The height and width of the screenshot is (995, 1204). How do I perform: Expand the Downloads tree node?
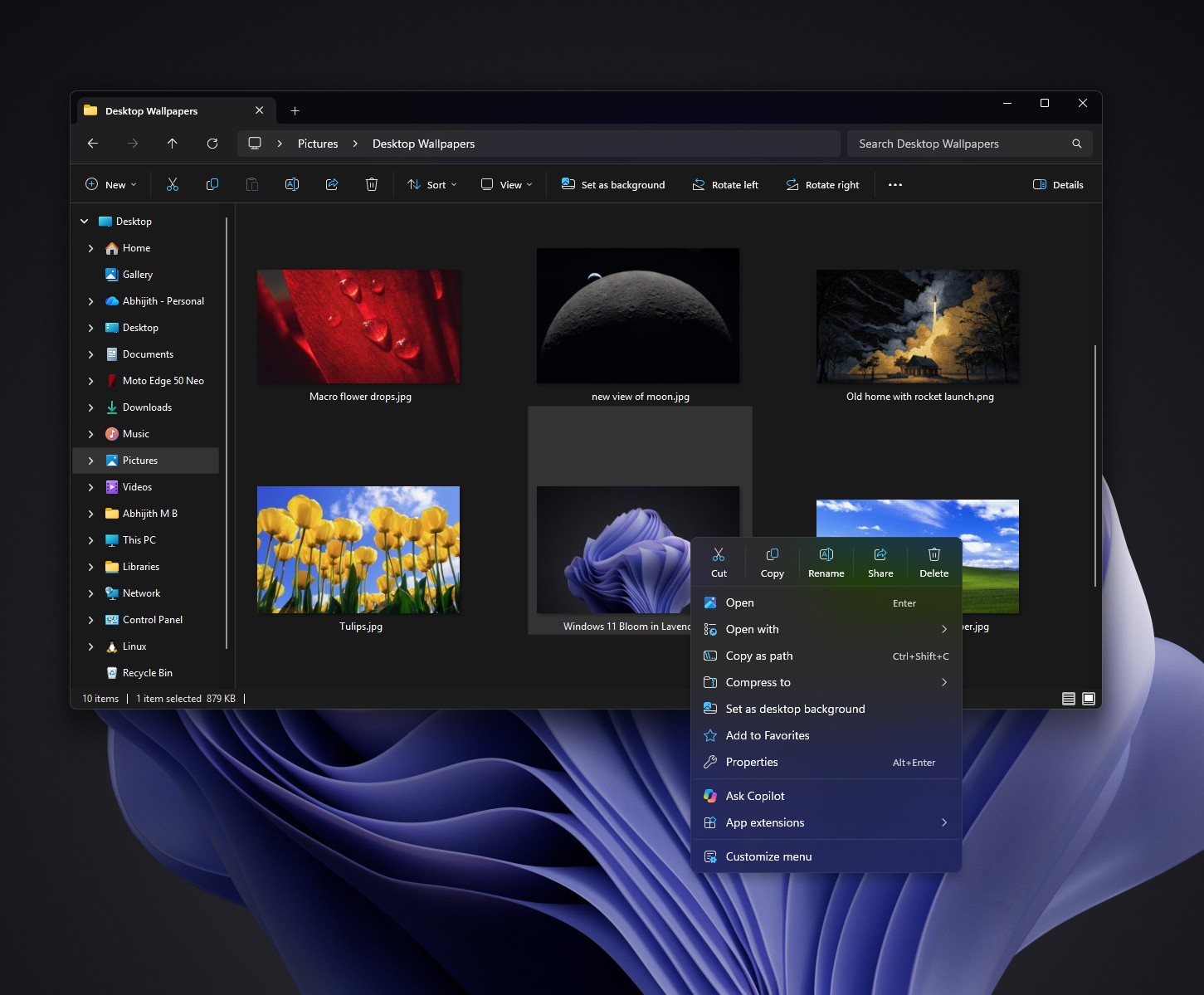[x=90, y=407]
